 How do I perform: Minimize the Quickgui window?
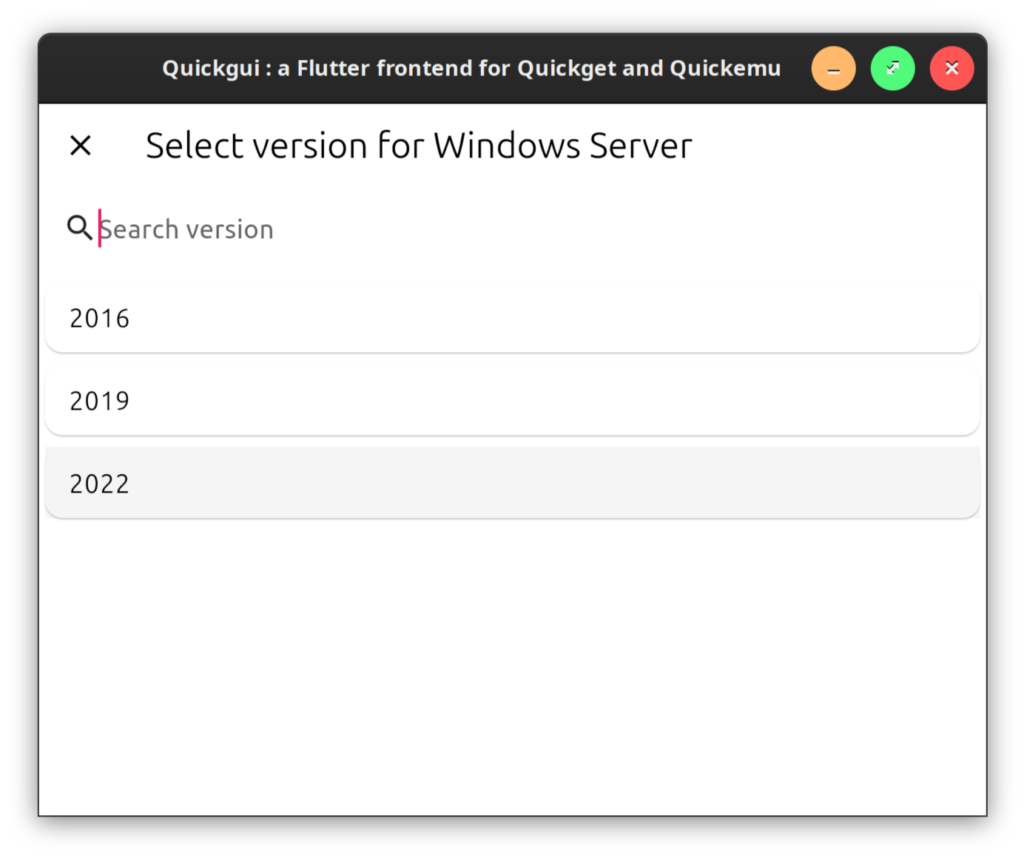(833, 69)
